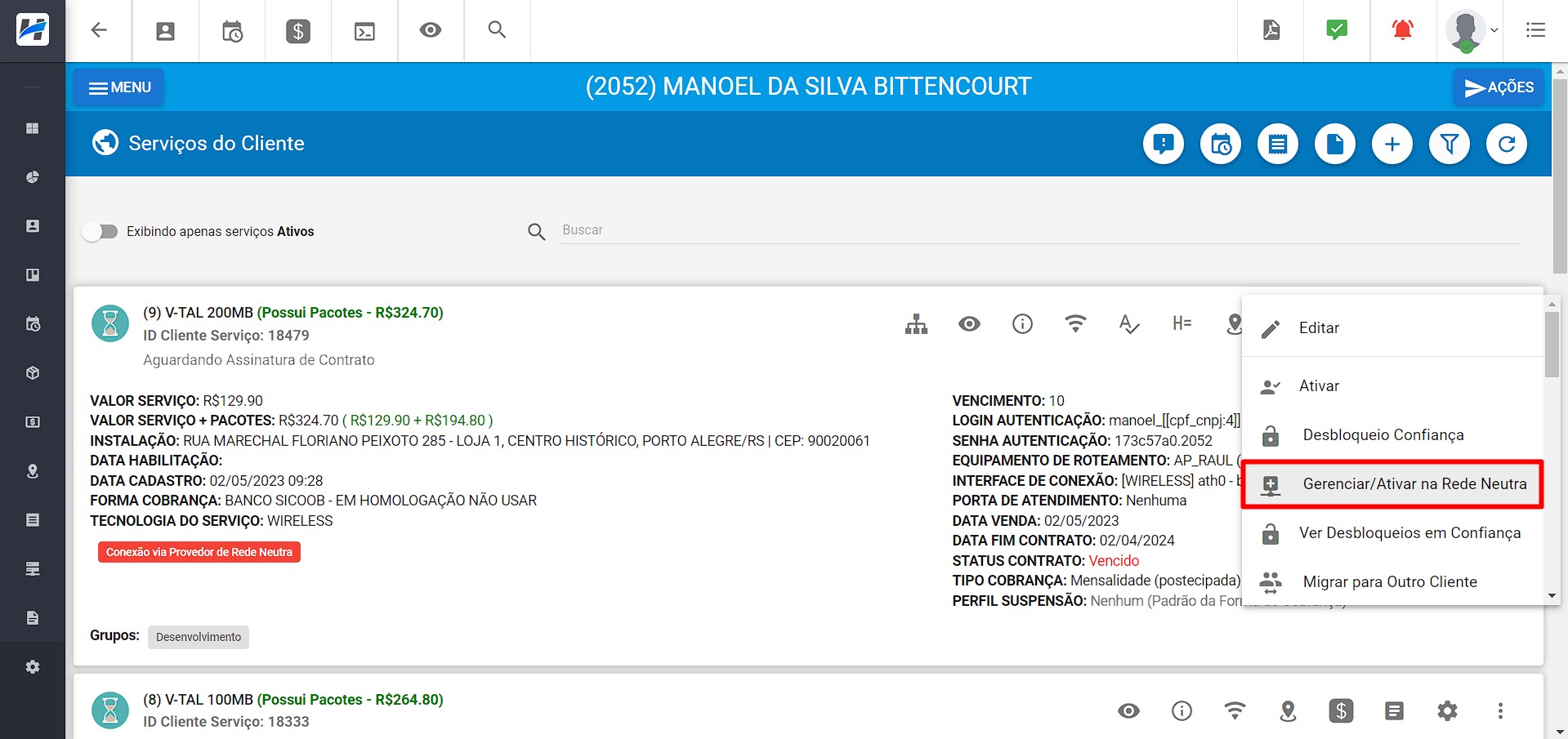Image resolution: width=1568 pixels, height=739 pixels.
Task: Open the AÇÕES button
Action: coord(1499,87)
